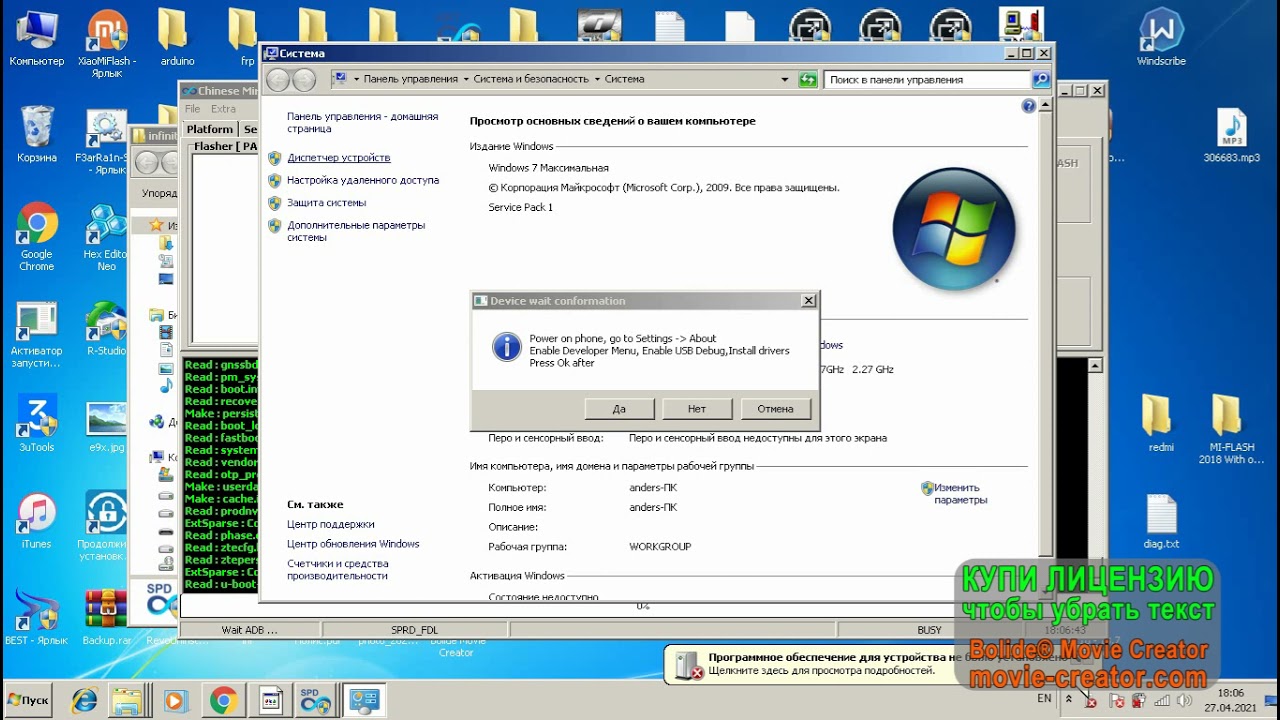Open the arduino folder on desktop

(177, 38)
